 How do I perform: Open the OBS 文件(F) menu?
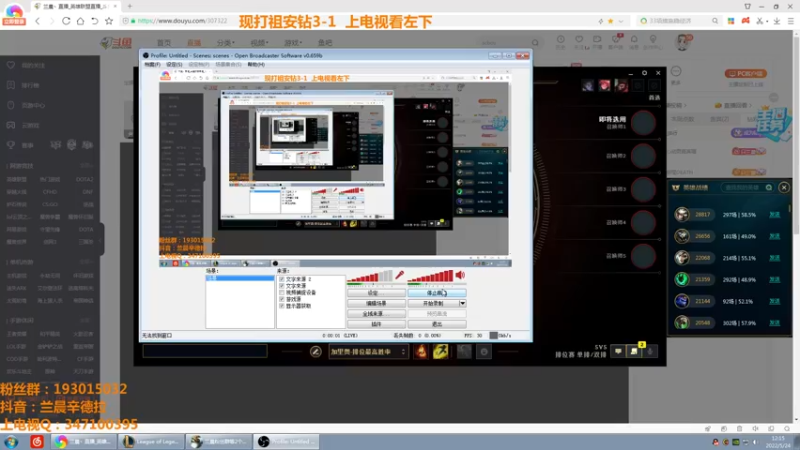[152, 65]
